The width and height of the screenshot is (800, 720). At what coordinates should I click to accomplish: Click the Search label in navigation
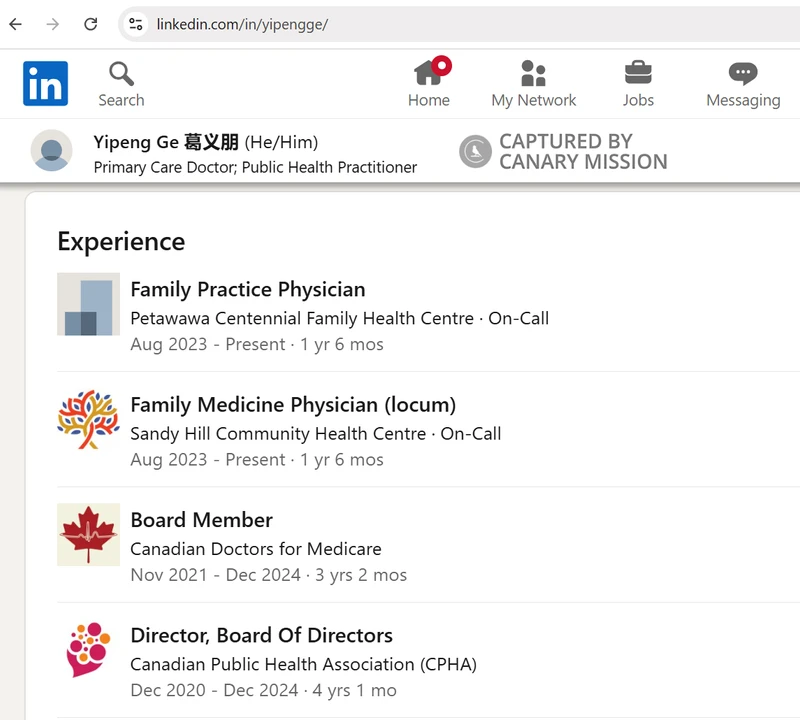click(121, 100)
